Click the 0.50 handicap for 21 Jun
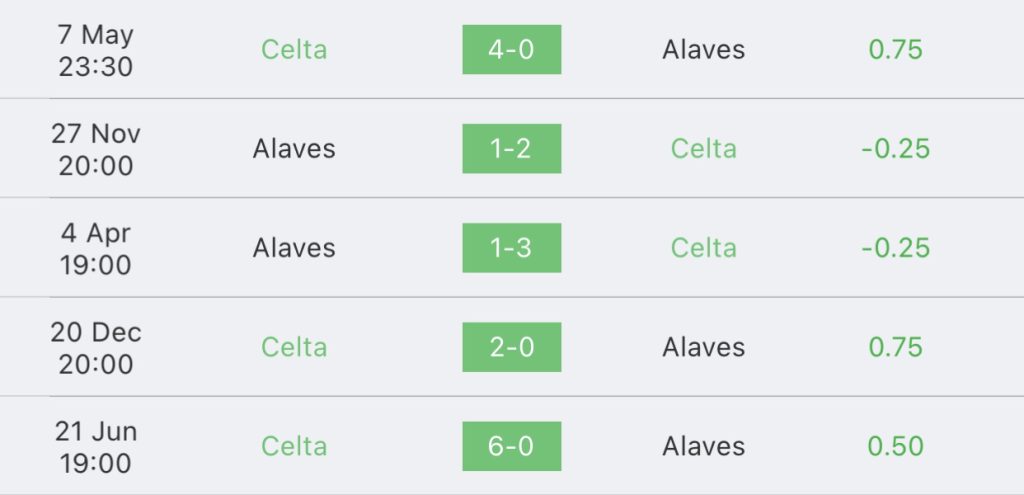 click(895, 446)
